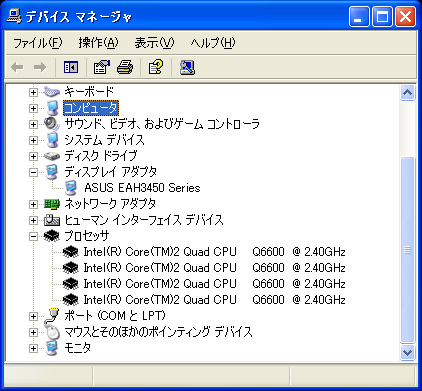
Task: Click the keyboard icon beside キーボード
Action: coord(52,91)
